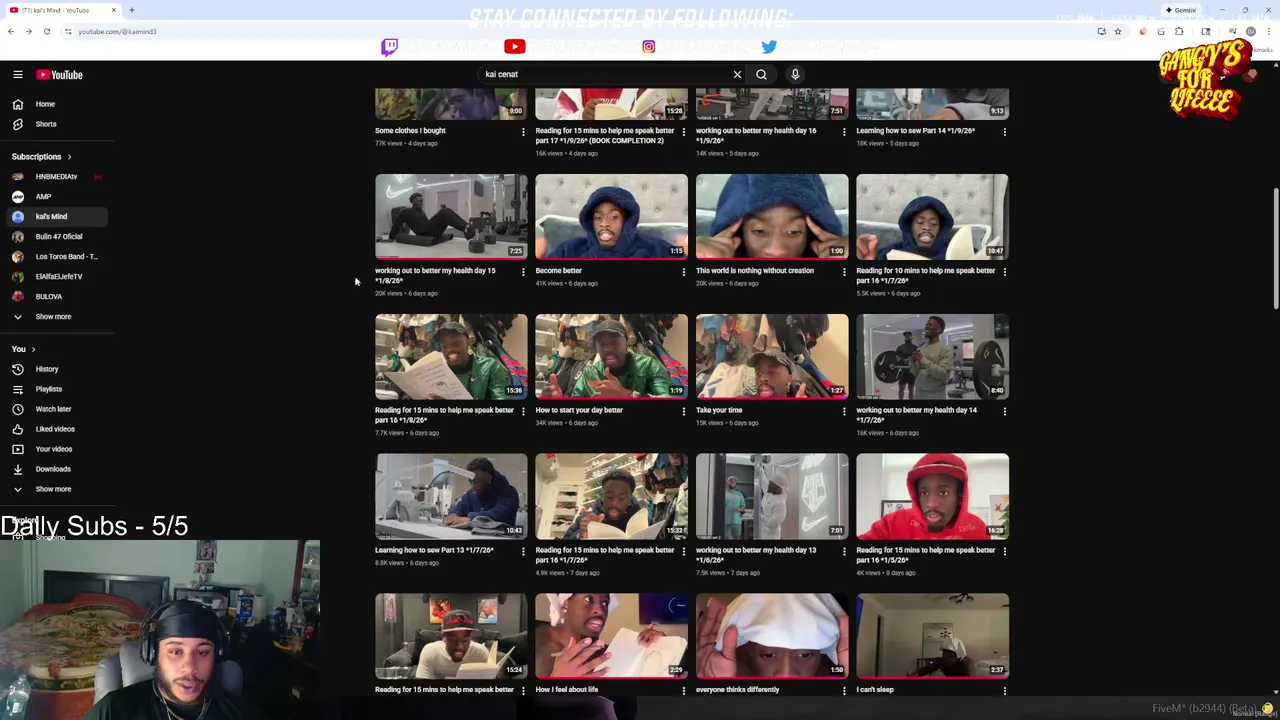Screen dimensions: 1280x720
Task: Play 'I can't sleep' thumbnail
Action: [x=932, y=637]
